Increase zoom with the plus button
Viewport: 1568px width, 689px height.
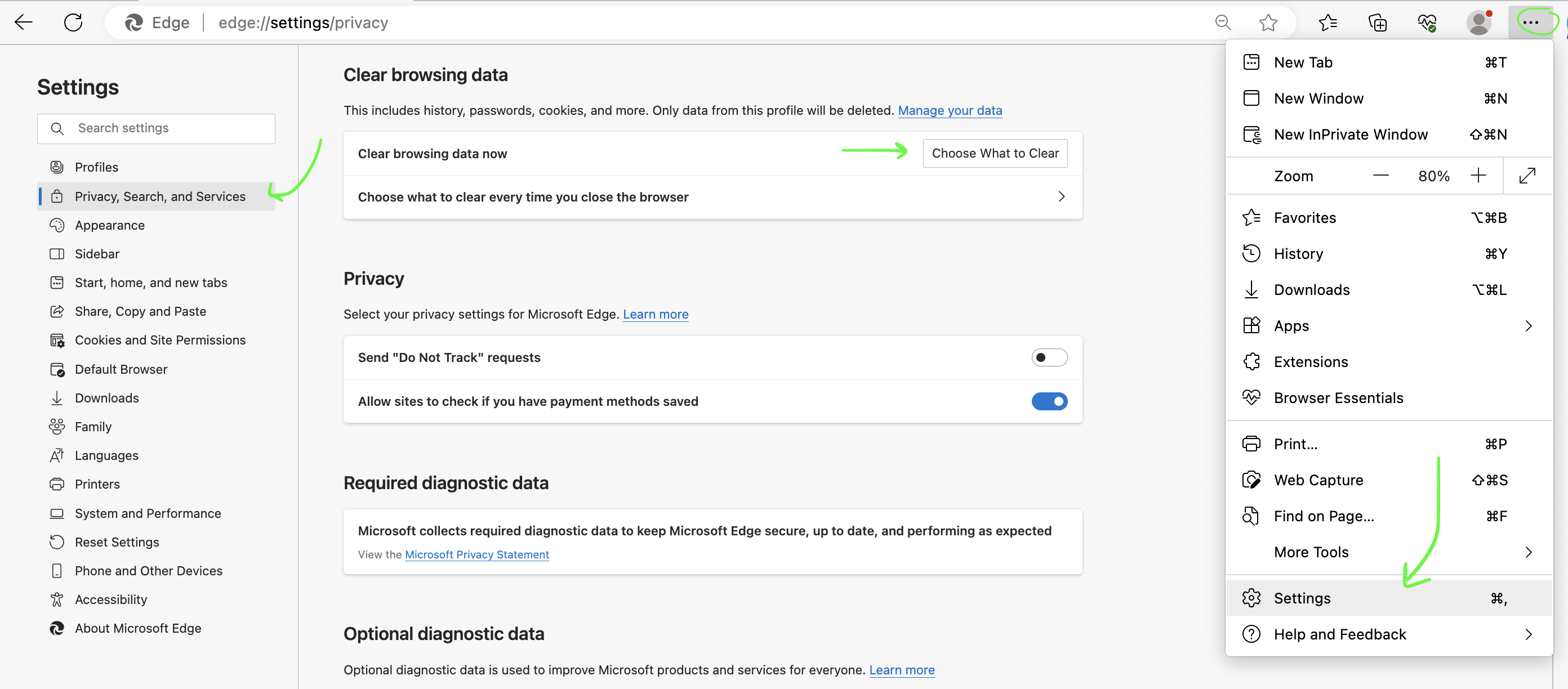(x=1478, y=176)
